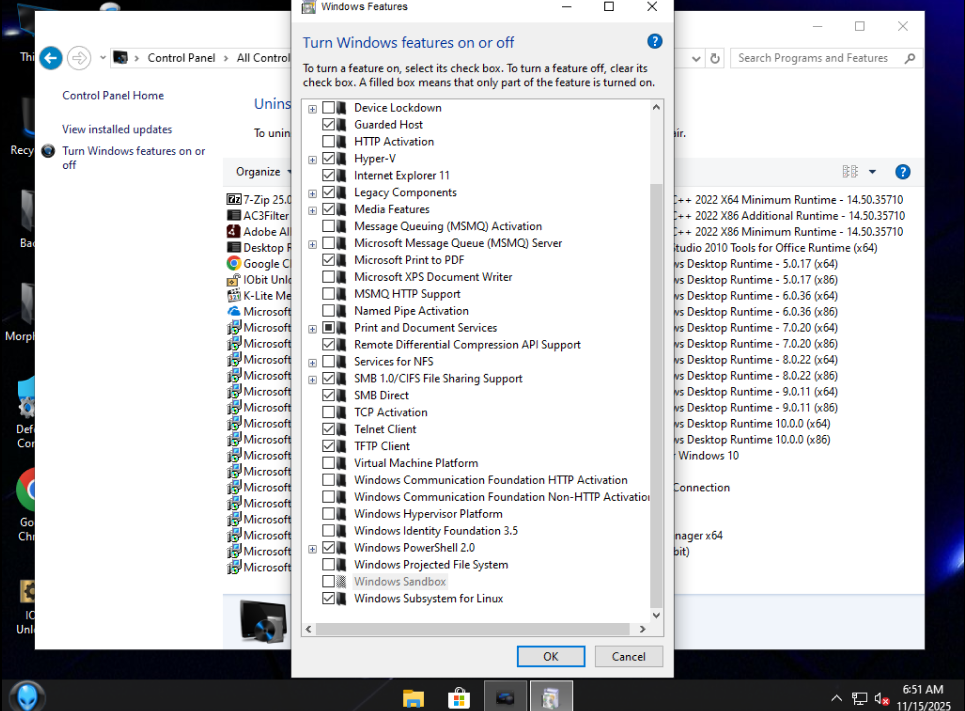Enable the Virtual Machine Platform checkbox

click(329, 463)
